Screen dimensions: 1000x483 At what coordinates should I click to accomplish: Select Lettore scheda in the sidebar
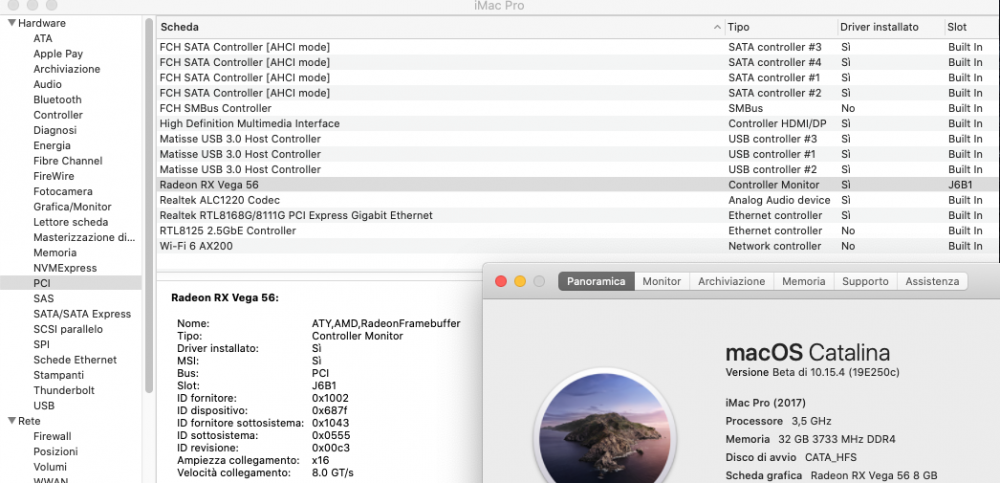71,222
